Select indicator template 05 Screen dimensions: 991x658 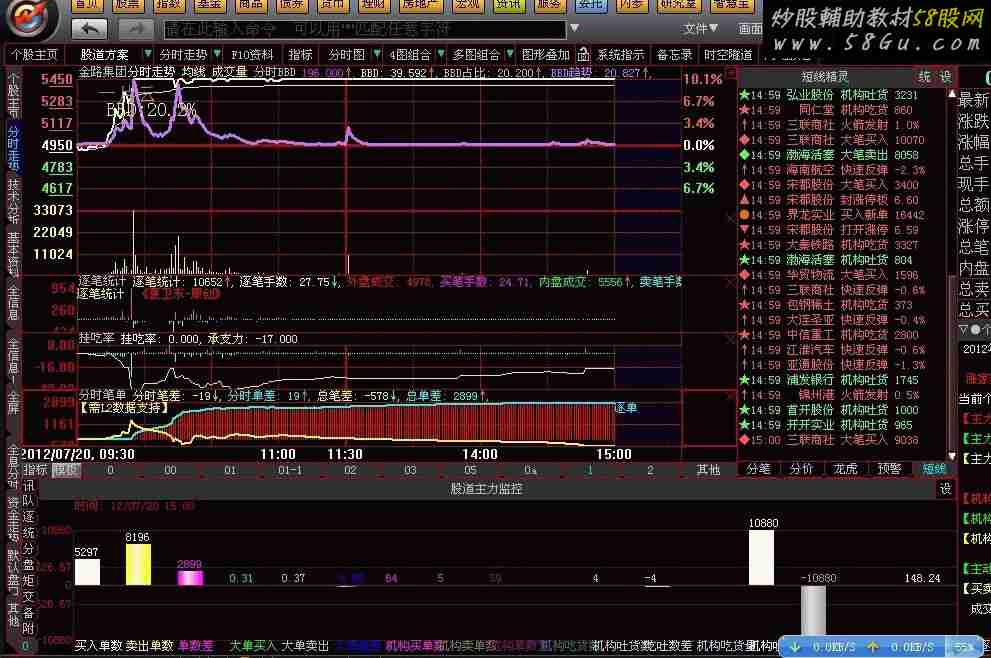[x=470, y=471]
